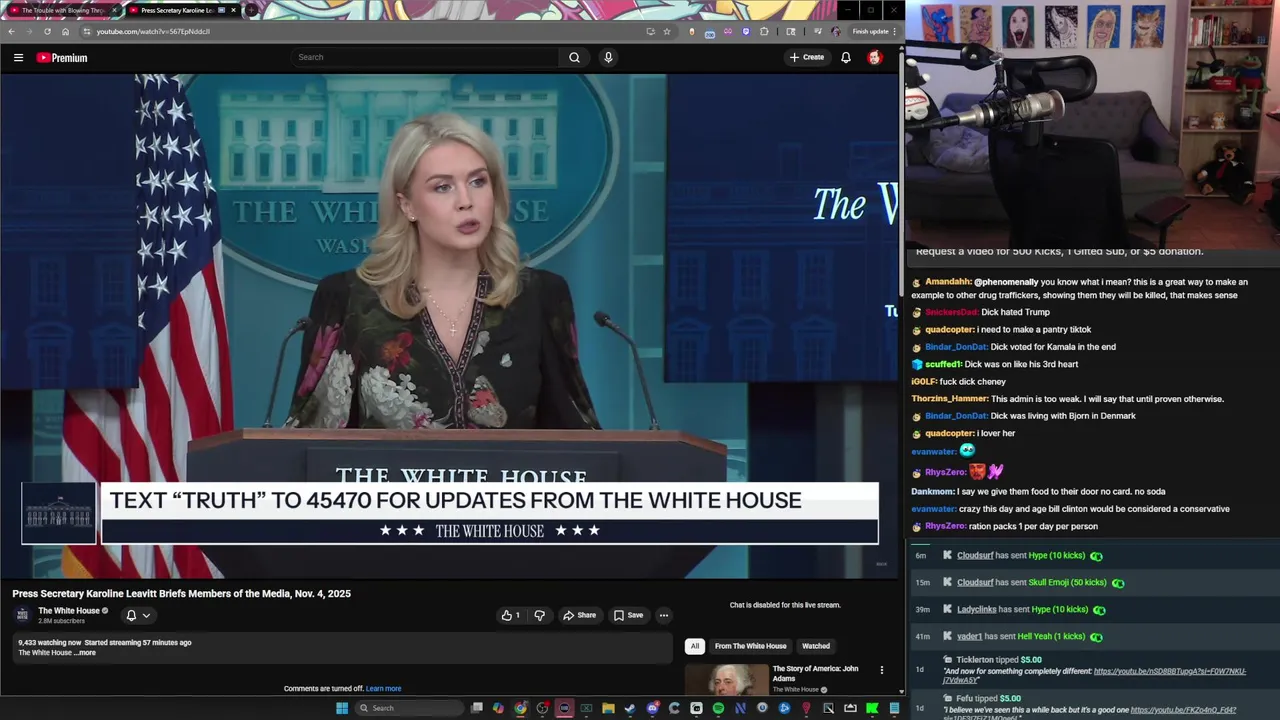
Task: Select the All filter chip
Action: tap(694, 646)
